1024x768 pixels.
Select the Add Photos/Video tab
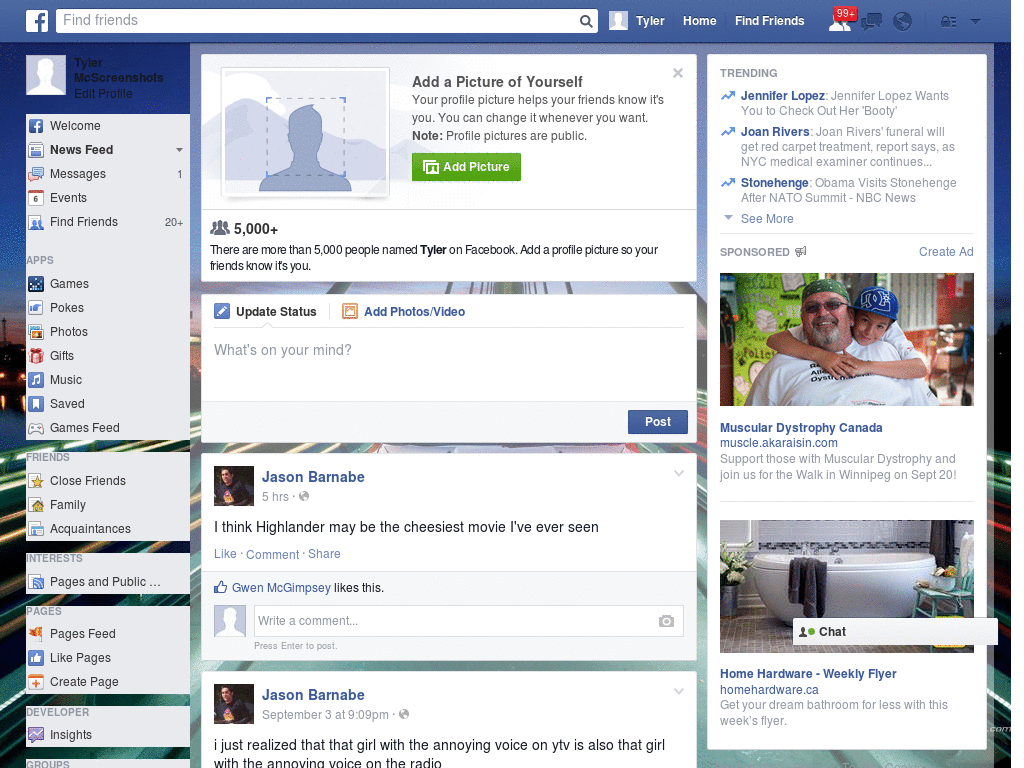pyautogui.click(x=404, y=312)
